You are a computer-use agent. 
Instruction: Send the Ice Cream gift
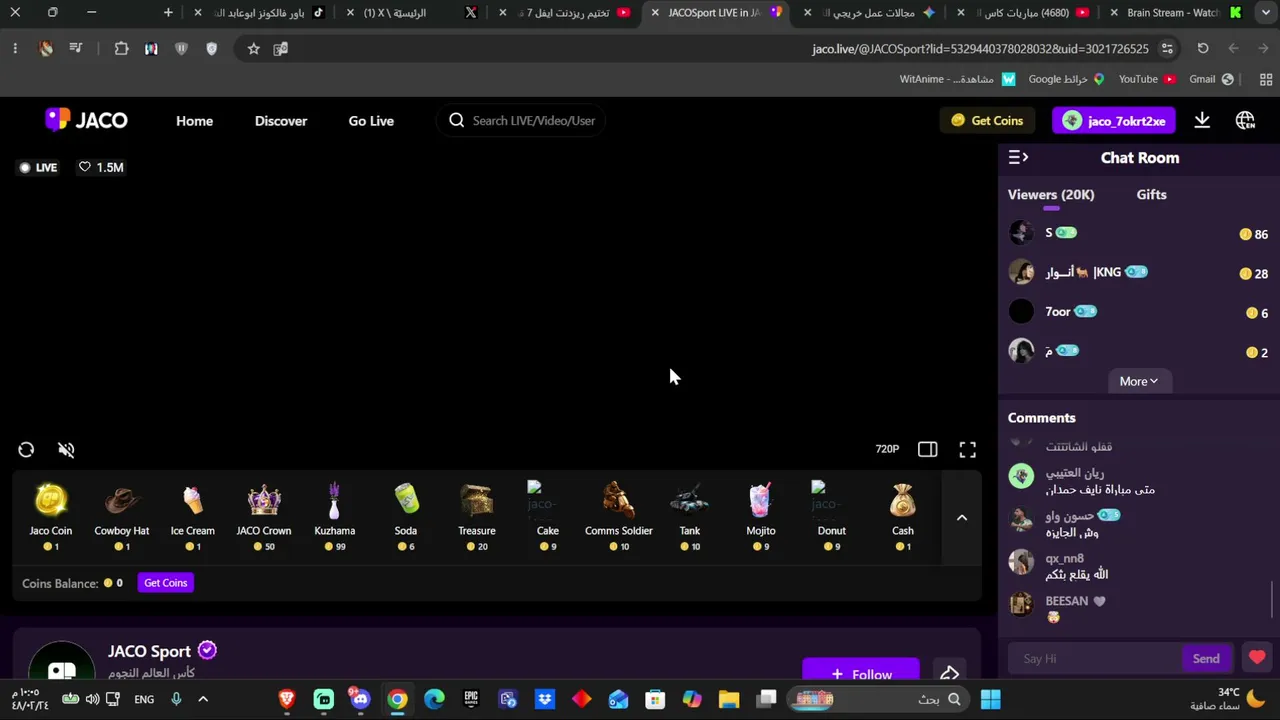click(x=193, y=516)
